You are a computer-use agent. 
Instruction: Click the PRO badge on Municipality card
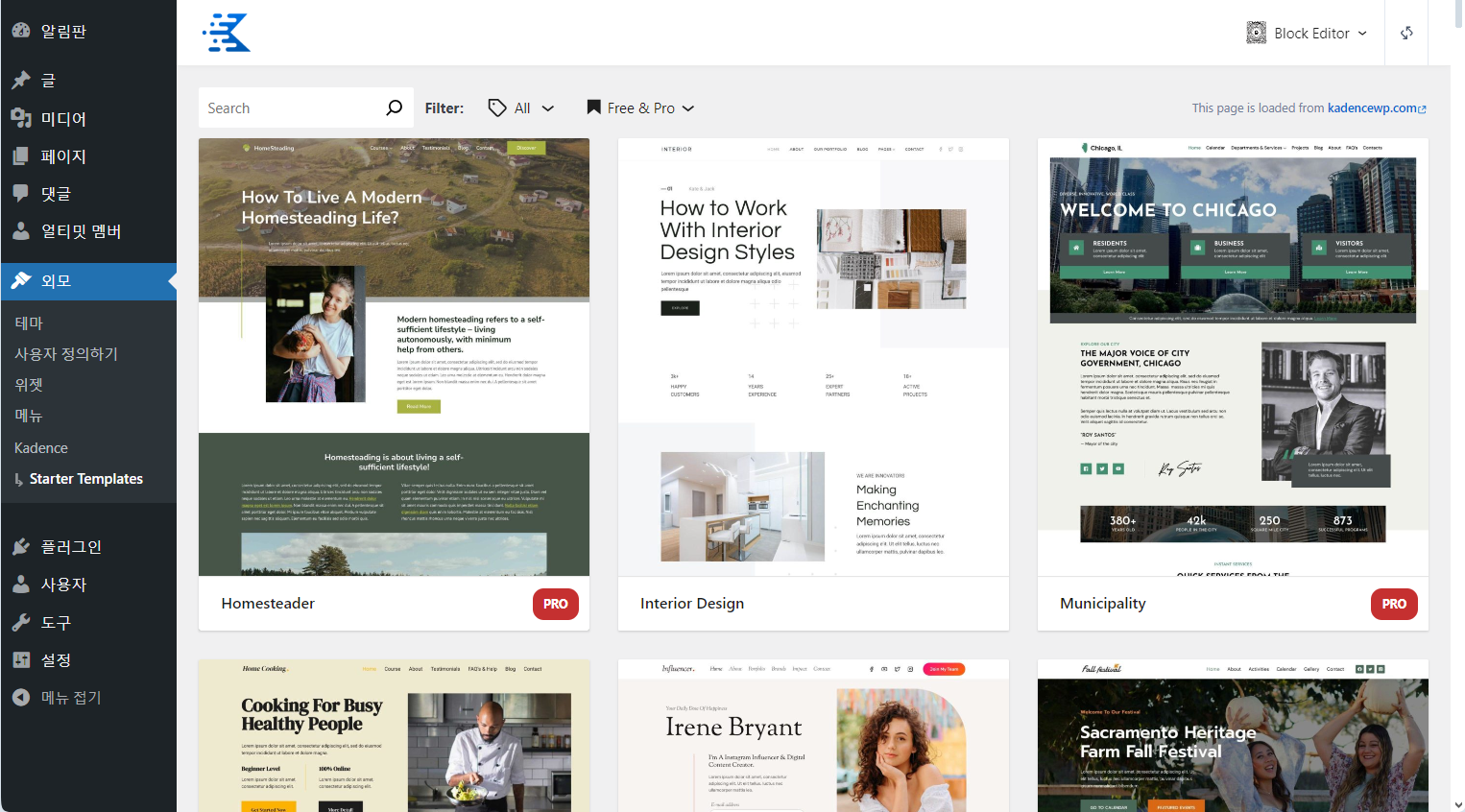1394,604
